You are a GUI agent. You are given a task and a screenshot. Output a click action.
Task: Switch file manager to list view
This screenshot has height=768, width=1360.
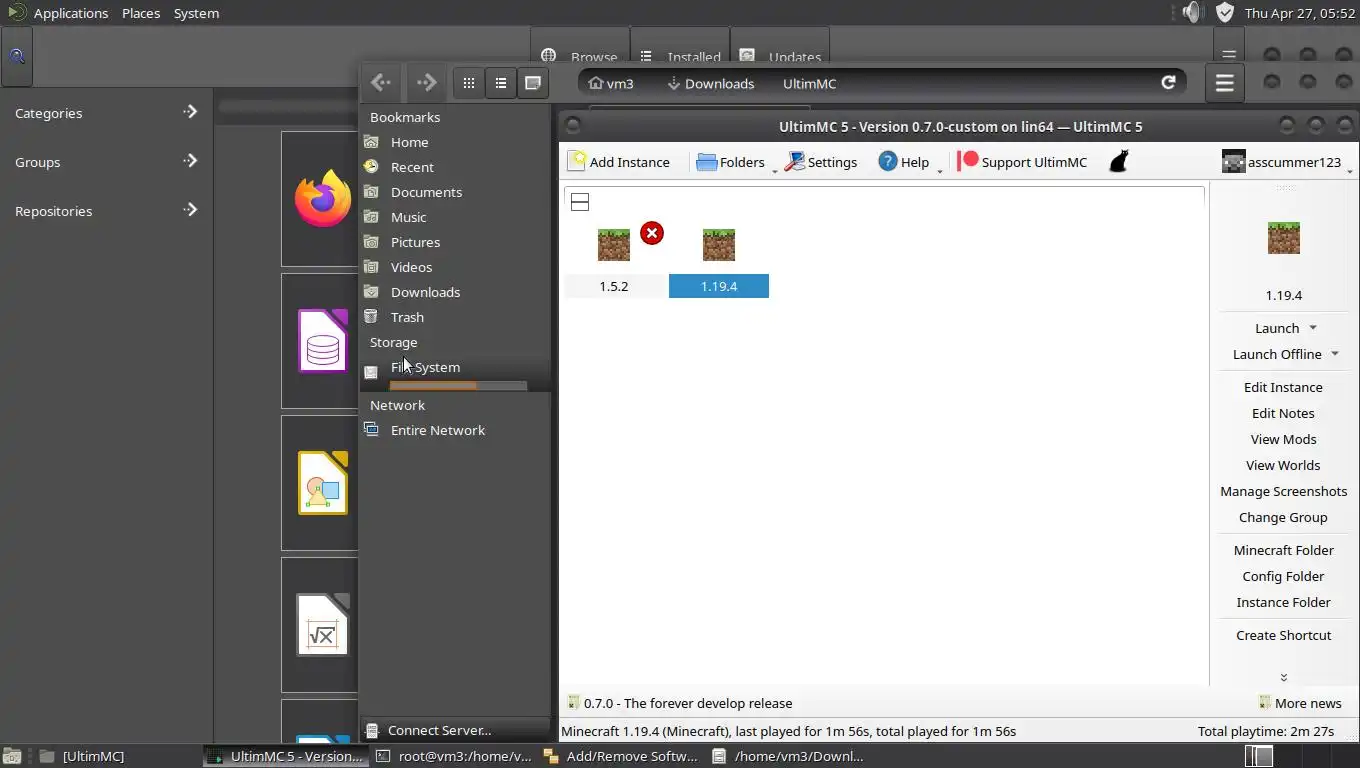click(x=500, y=83)
